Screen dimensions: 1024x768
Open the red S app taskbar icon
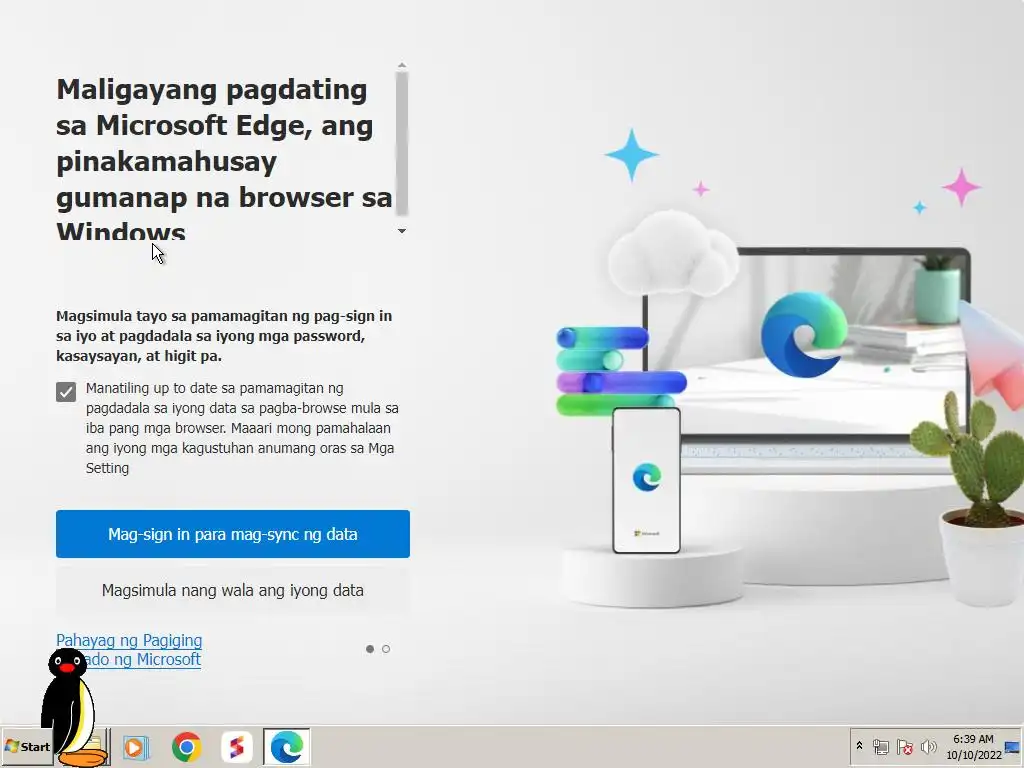coord(236,746)
